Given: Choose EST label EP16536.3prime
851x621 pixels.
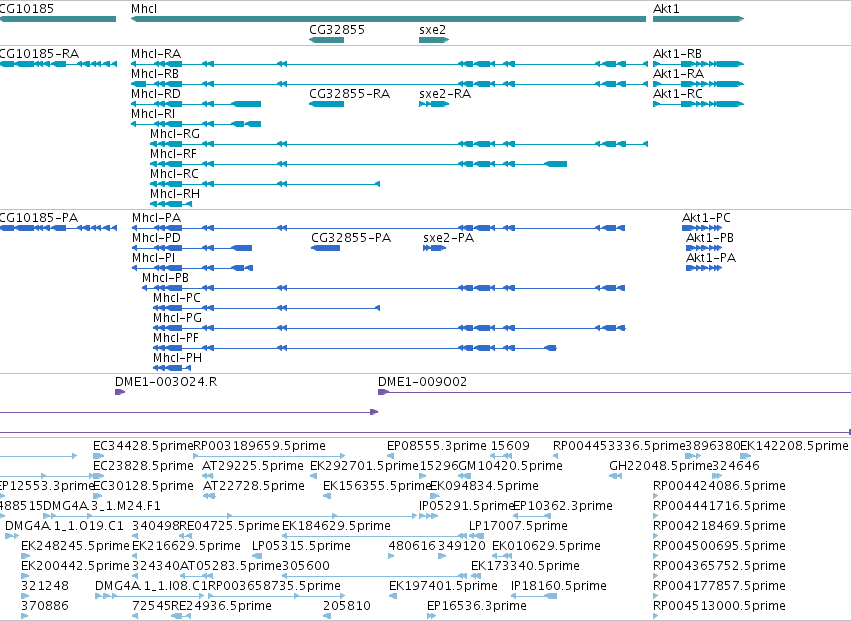Looking at the screenshot, I should click(x=477, y=606).
